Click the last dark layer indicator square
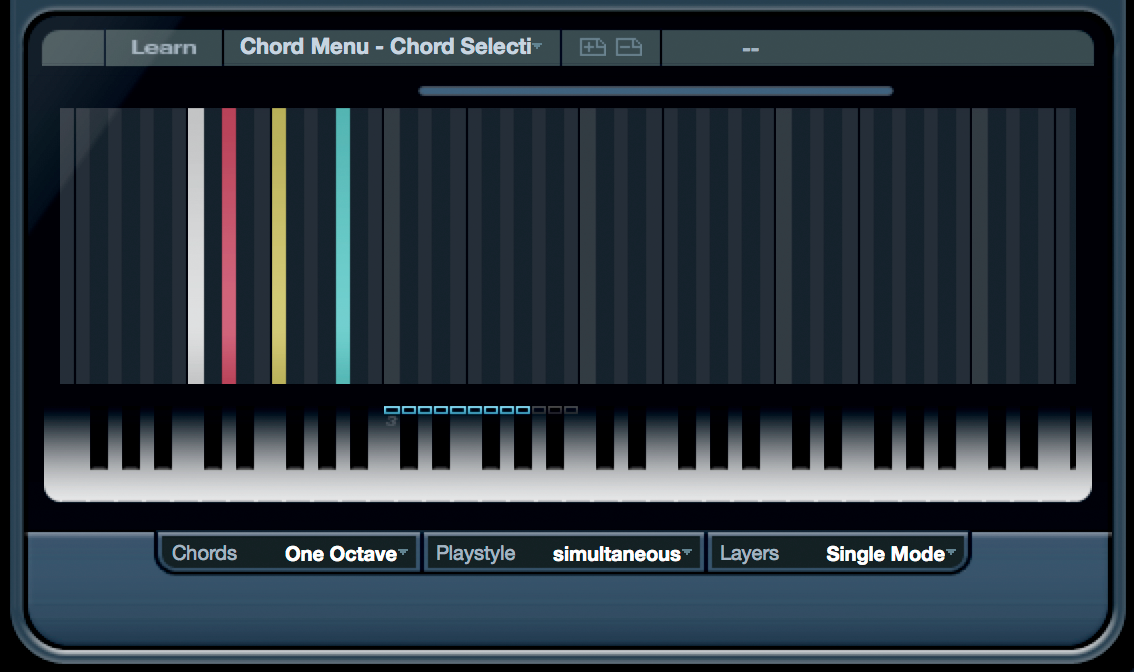Viewport: 1134px width, 672px height. [x=571, y=410]
